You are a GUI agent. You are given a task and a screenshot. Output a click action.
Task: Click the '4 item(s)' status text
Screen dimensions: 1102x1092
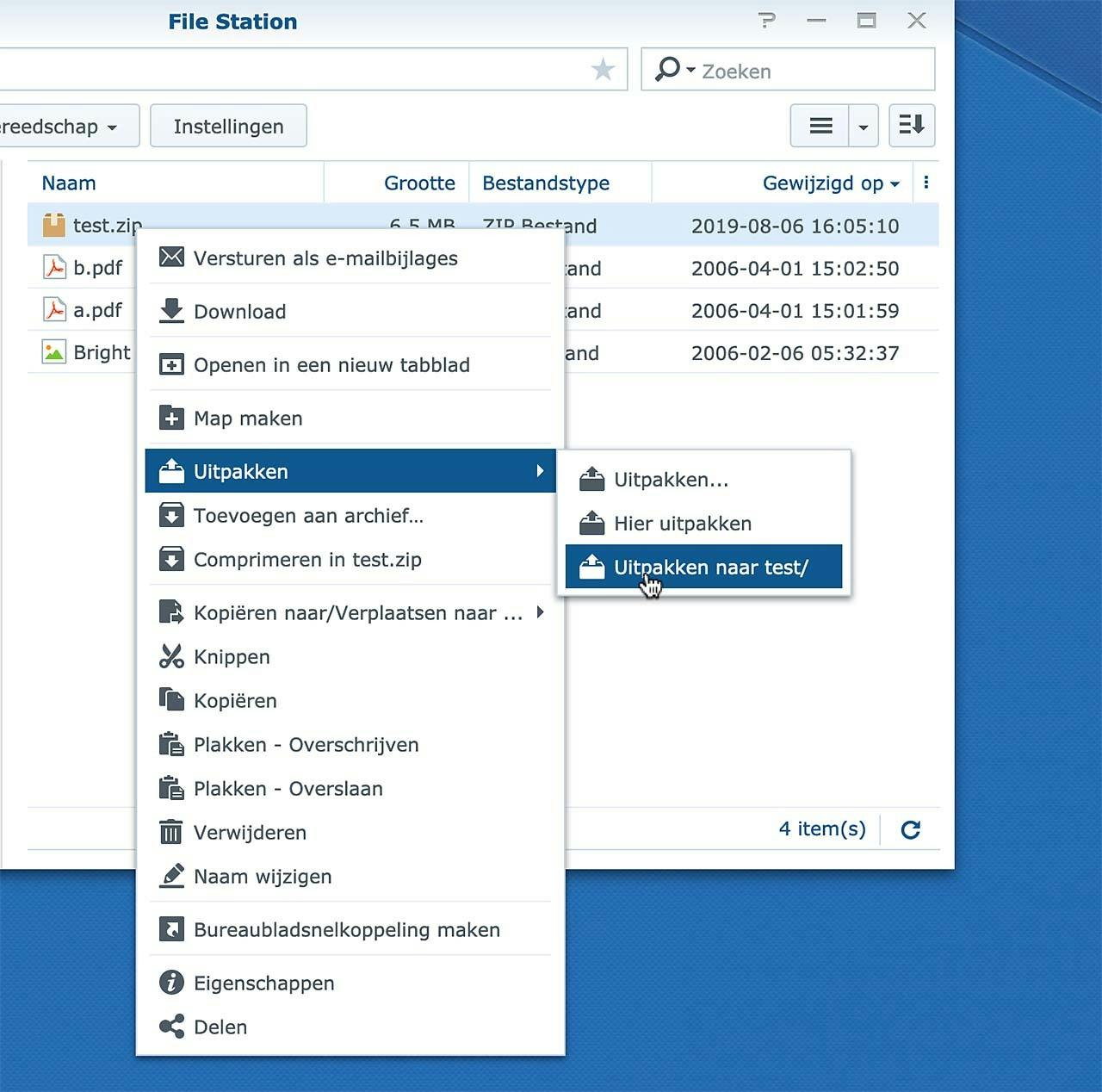click(822, 828)
